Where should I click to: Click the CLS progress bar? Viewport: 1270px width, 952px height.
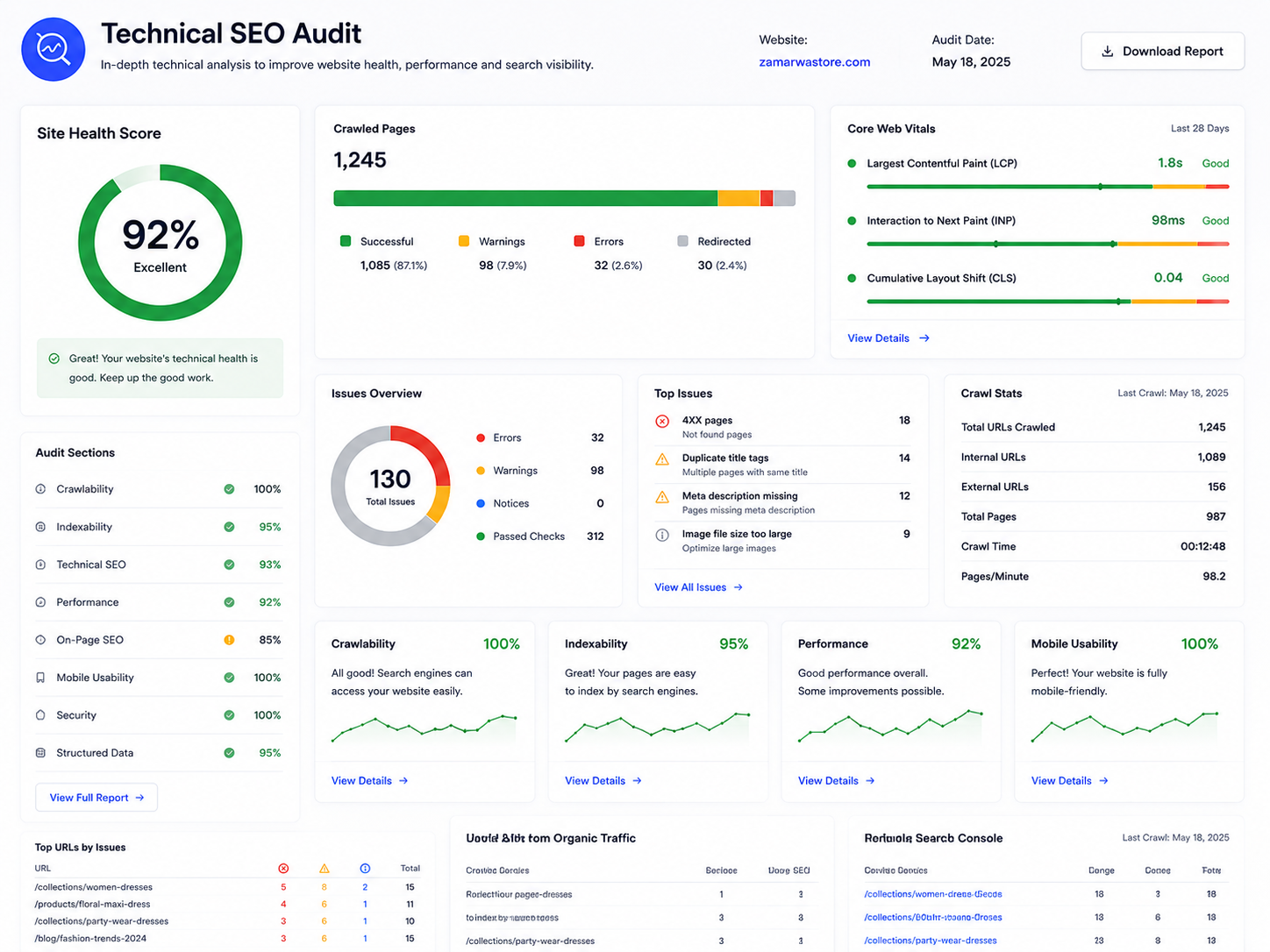(1048, 302)
